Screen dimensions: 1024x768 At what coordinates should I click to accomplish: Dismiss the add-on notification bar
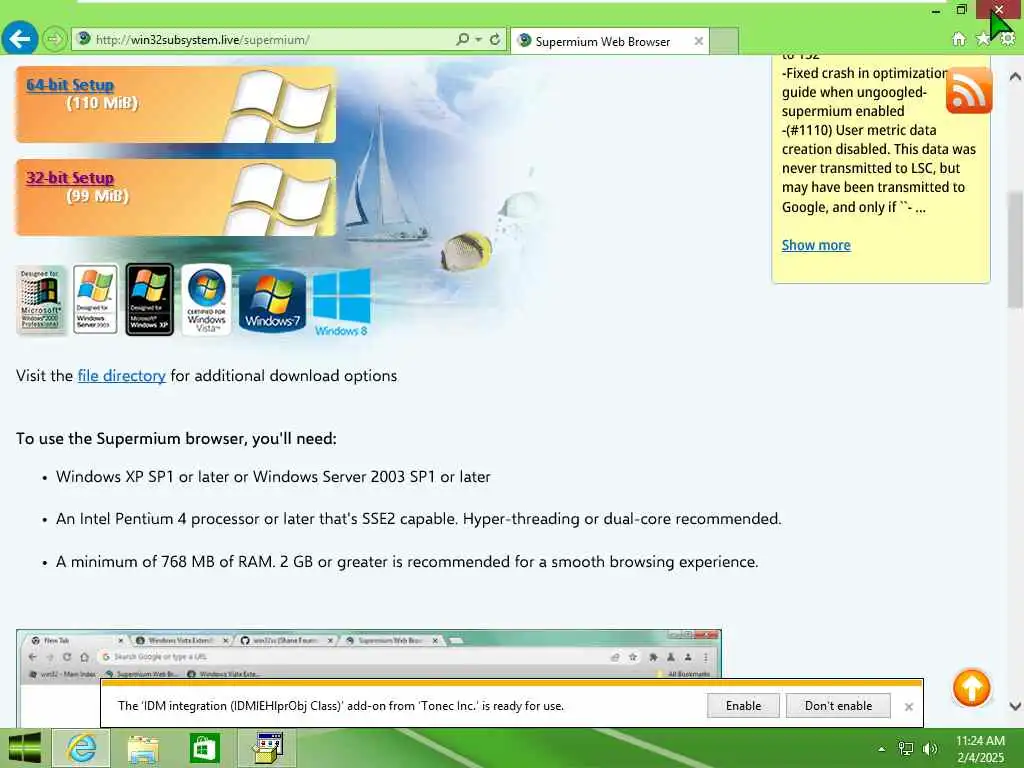click(x=908, y=707)
